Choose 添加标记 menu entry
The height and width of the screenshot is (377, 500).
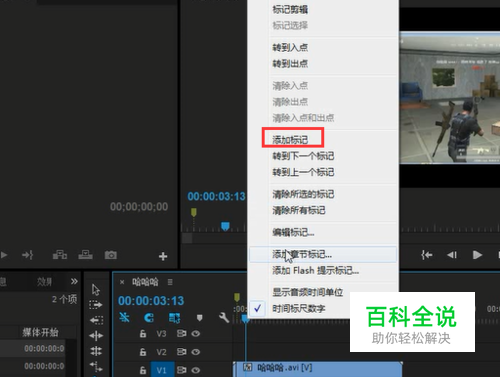290,140
